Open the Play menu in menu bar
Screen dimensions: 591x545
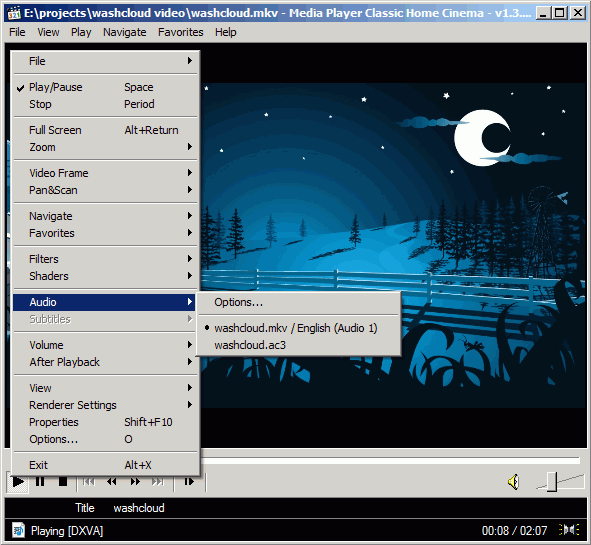coord(81,32)
